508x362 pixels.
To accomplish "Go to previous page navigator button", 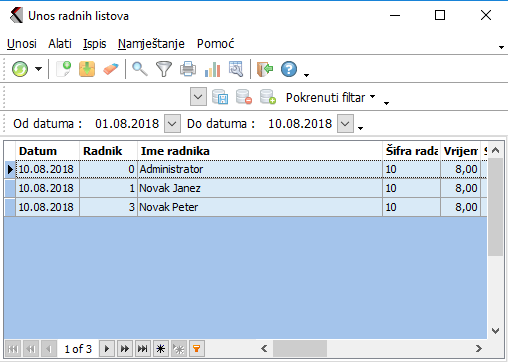I will [x=31, y=349].
